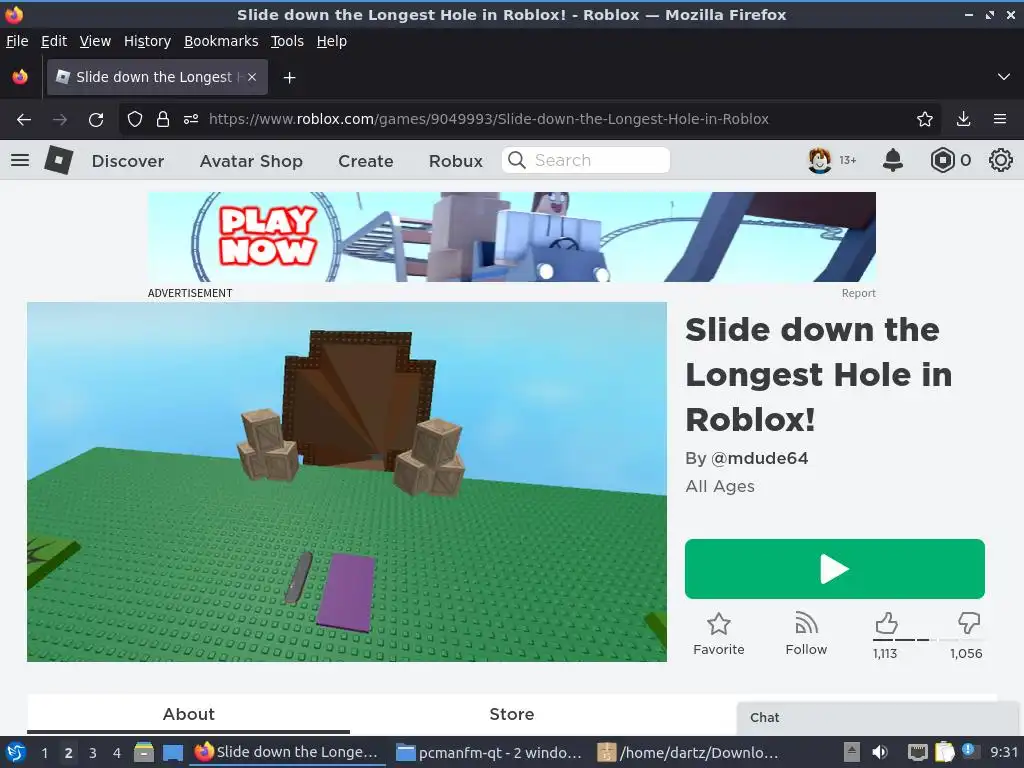Like the game with thumbs up
The image size is (1024, 768).
coord(886,624)
